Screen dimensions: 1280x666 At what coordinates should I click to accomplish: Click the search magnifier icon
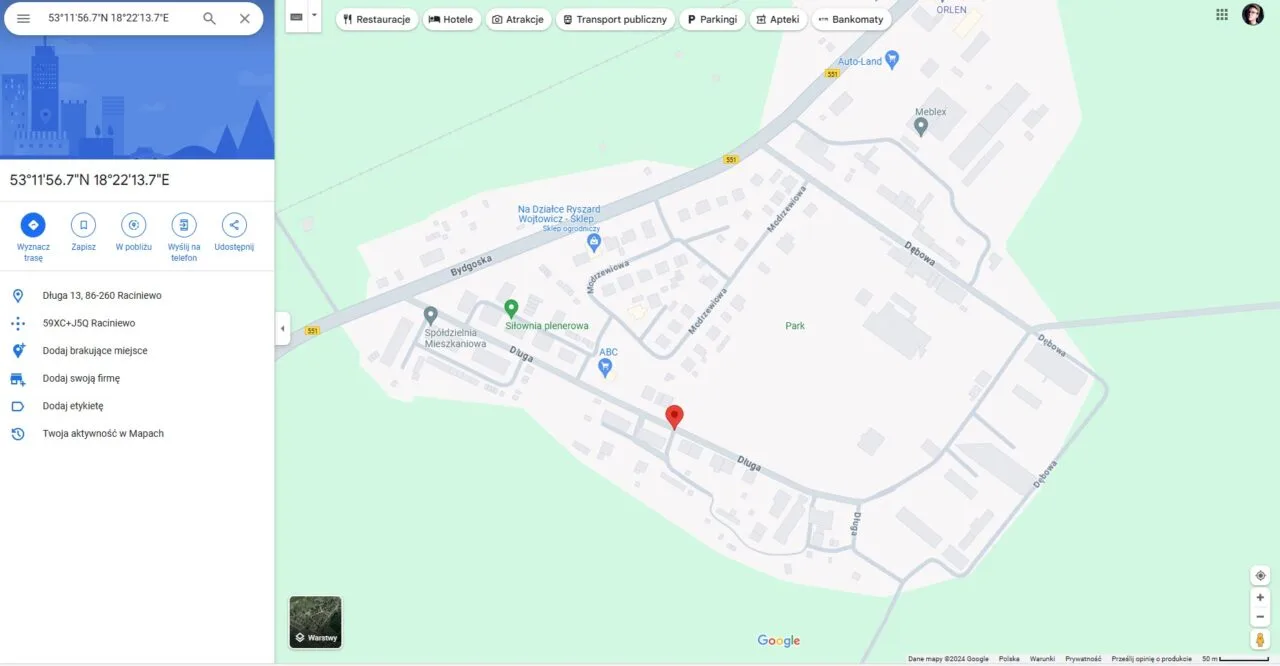[209, 19]
